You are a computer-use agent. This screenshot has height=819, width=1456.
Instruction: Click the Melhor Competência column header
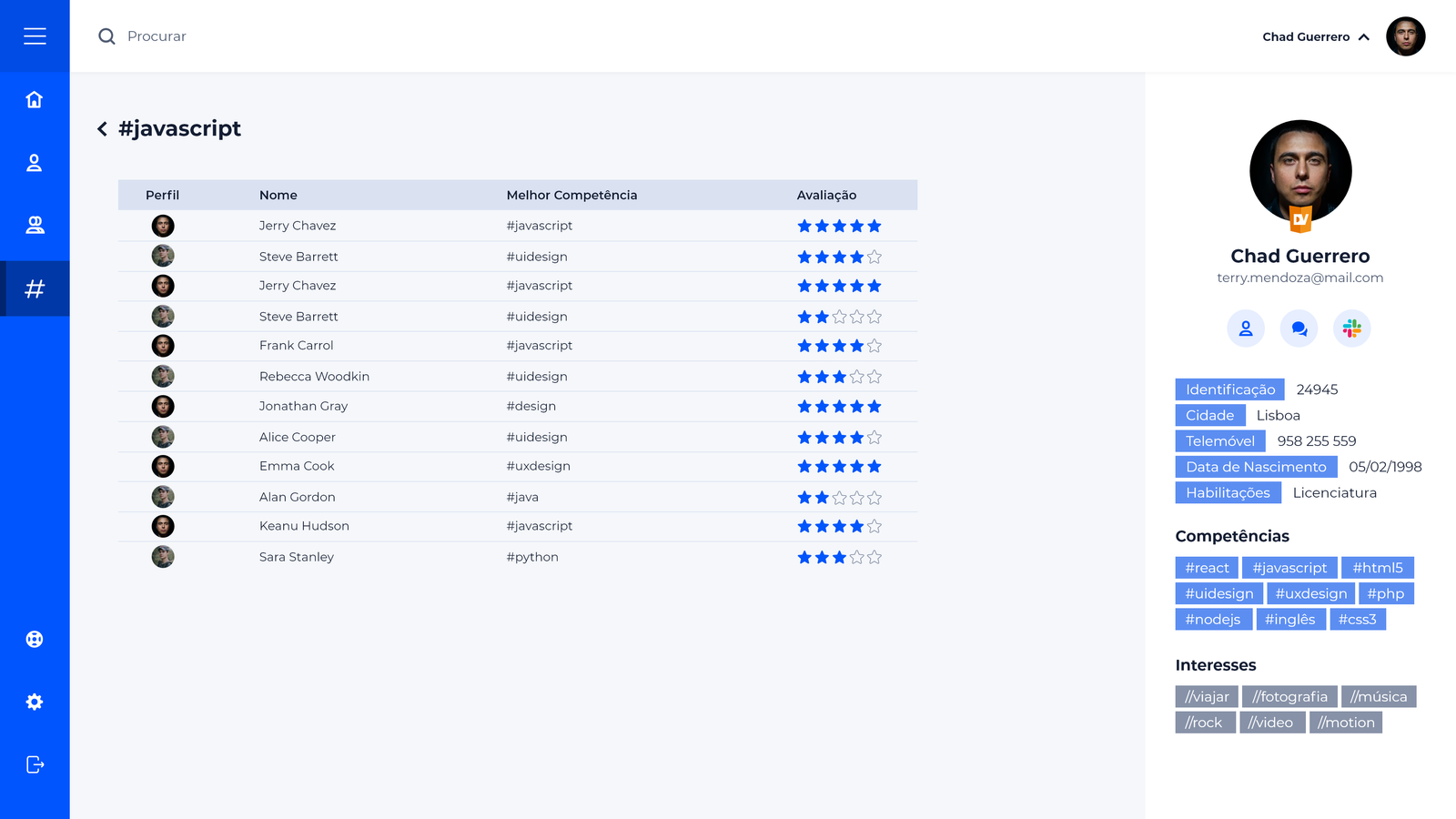click(571, 195)
